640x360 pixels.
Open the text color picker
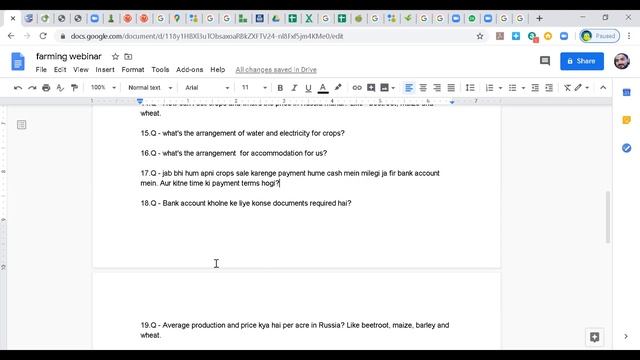(x=323, y=88)
